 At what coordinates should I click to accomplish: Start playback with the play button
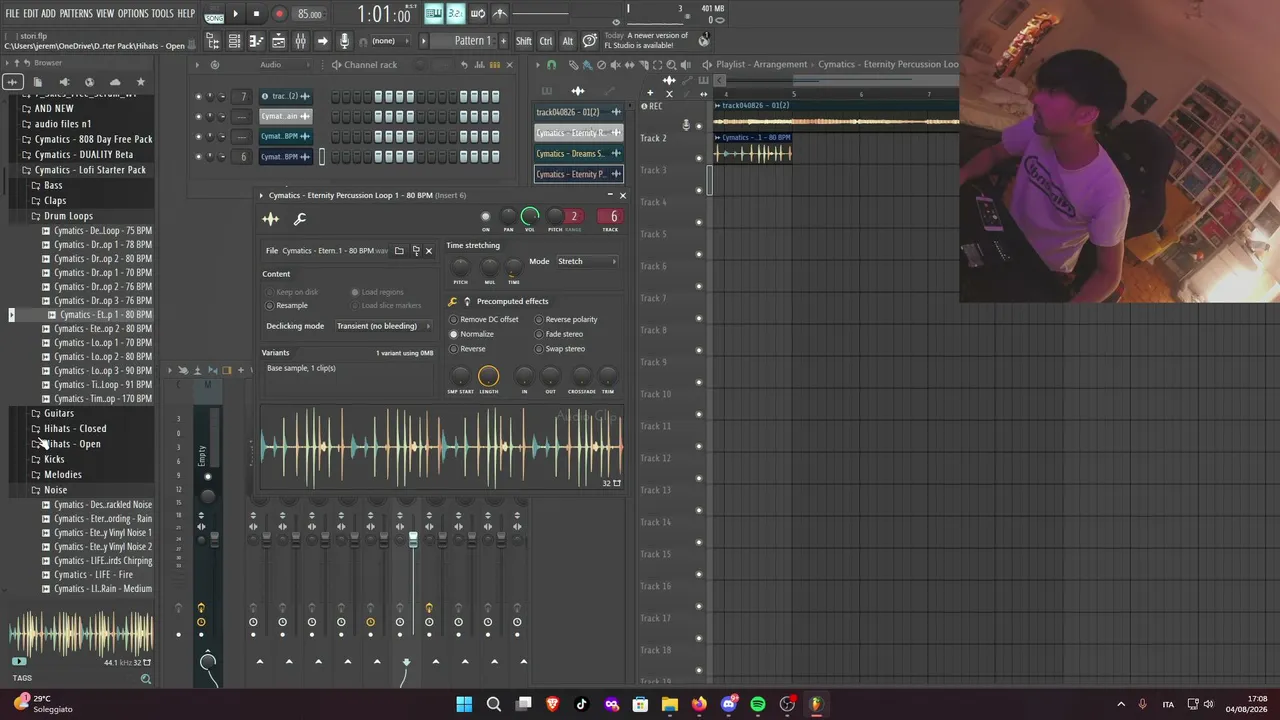(x=235, y=14)
